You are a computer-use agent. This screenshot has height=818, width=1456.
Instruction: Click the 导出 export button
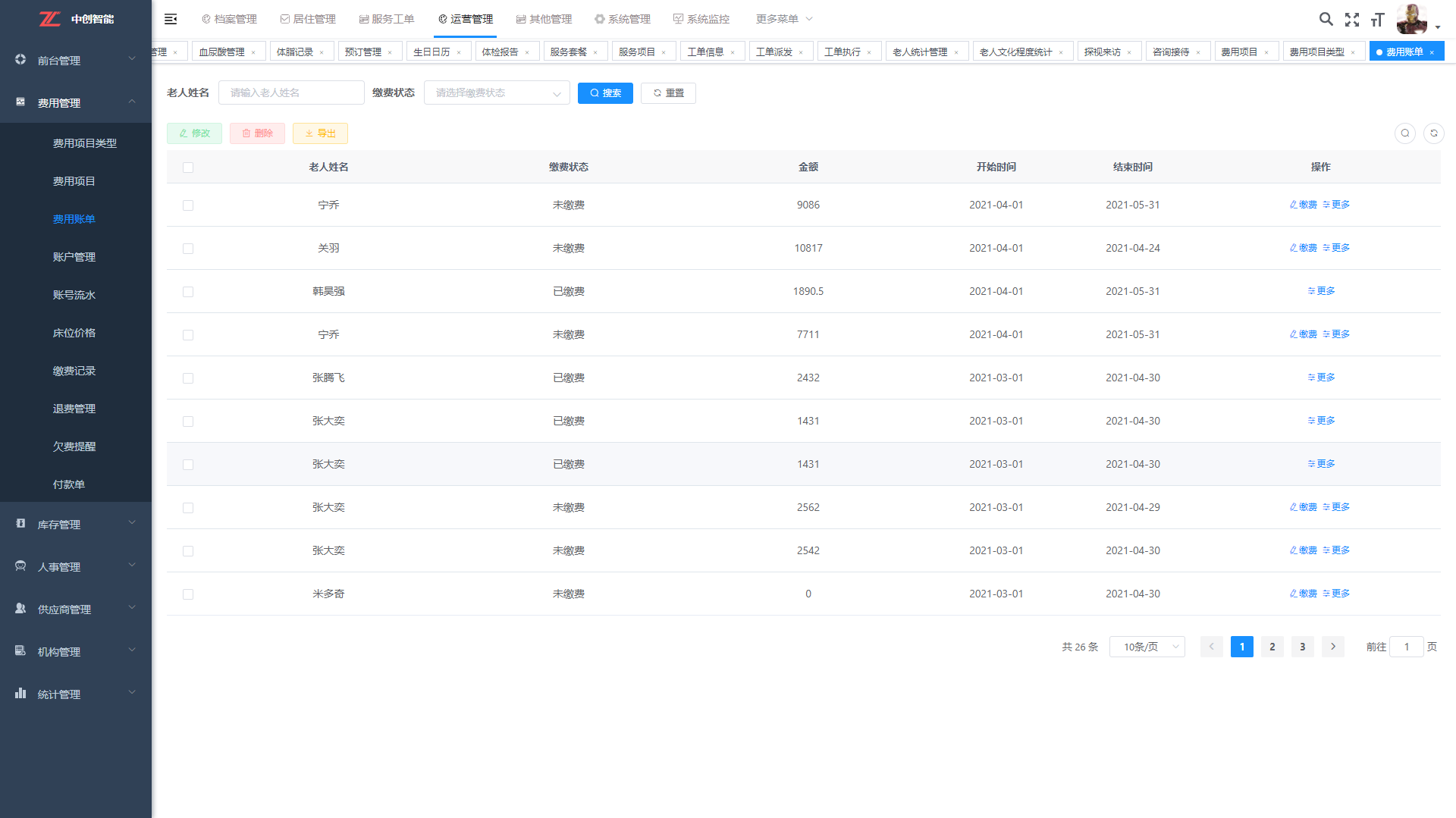pyautogui.click(x=320, y=133)
